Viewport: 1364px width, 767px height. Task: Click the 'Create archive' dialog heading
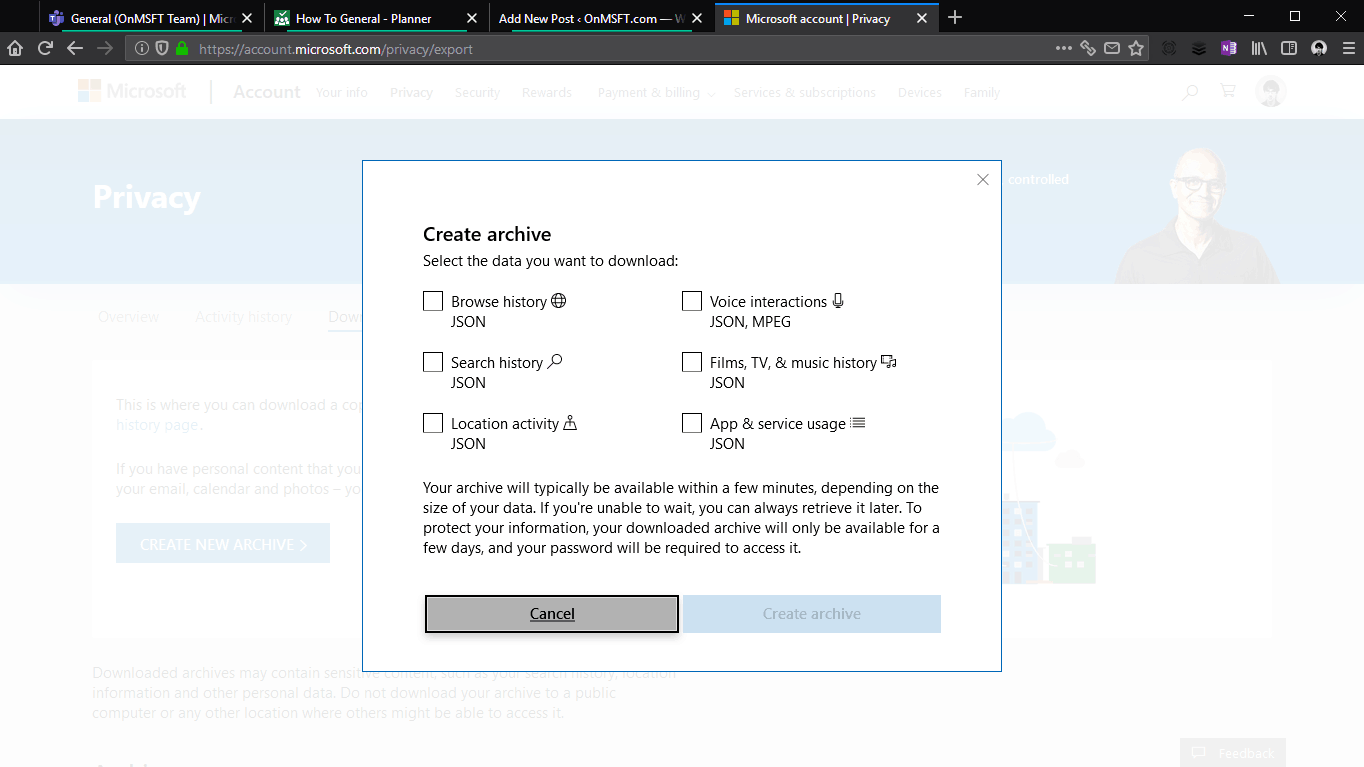click(x=487, y=234)
